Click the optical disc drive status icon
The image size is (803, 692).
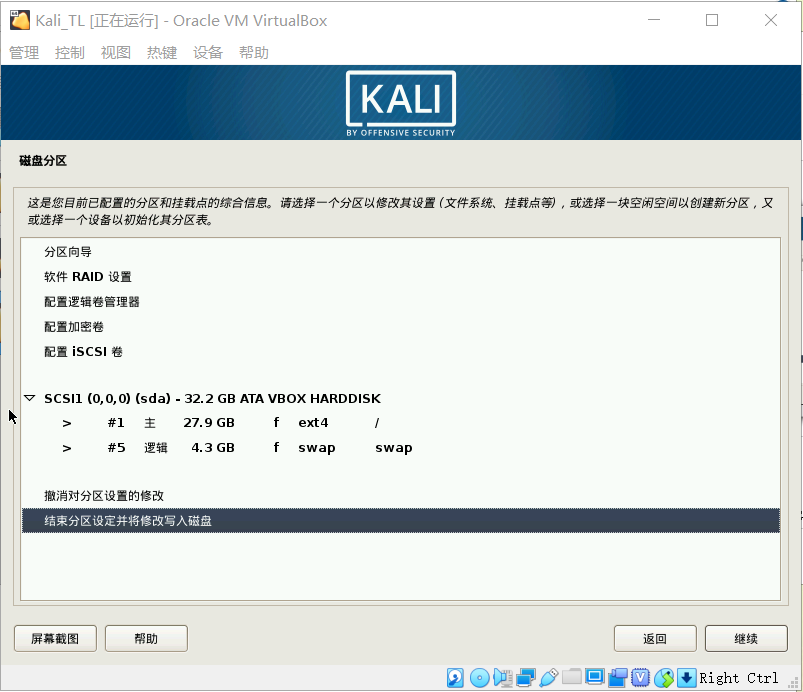[480, 678]
